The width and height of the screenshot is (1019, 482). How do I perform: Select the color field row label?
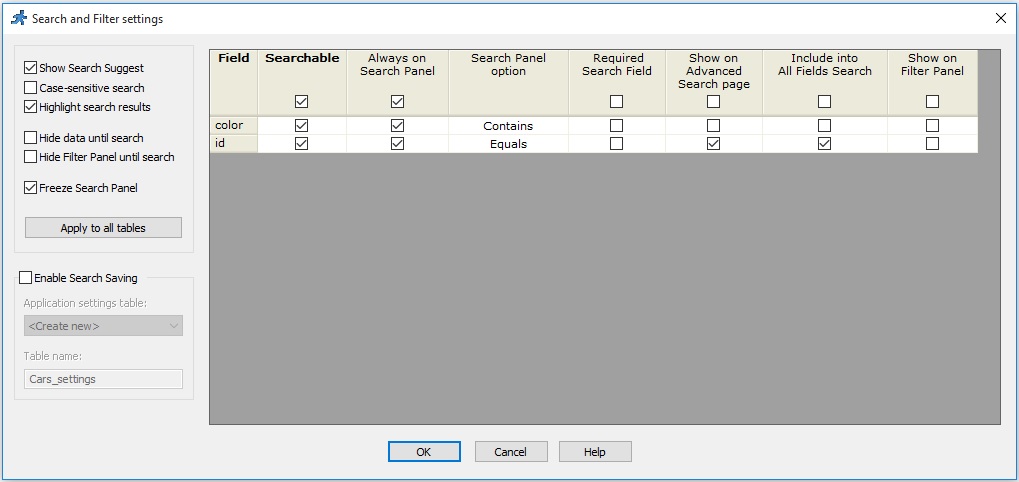pyautogui.click(x=234, y=125)
